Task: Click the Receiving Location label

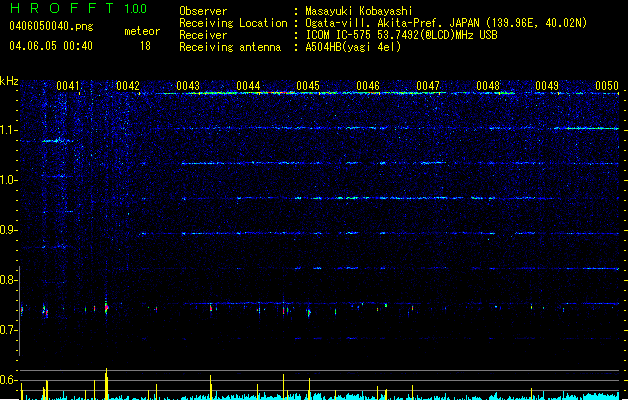Action: pos(233,23)
